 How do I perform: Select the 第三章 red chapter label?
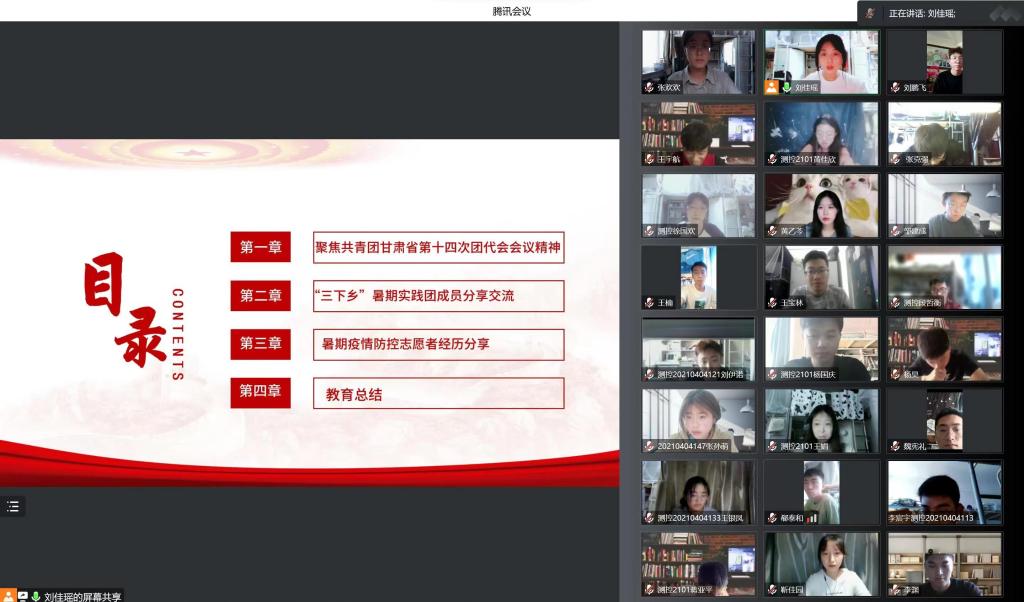point(260,344)
